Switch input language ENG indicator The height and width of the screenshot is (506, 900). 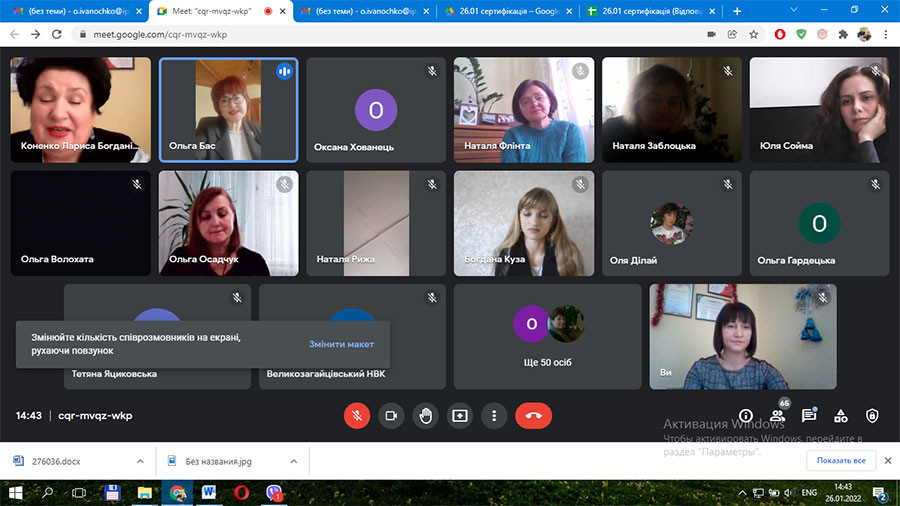pyautogui.click(x=809, y=493)
